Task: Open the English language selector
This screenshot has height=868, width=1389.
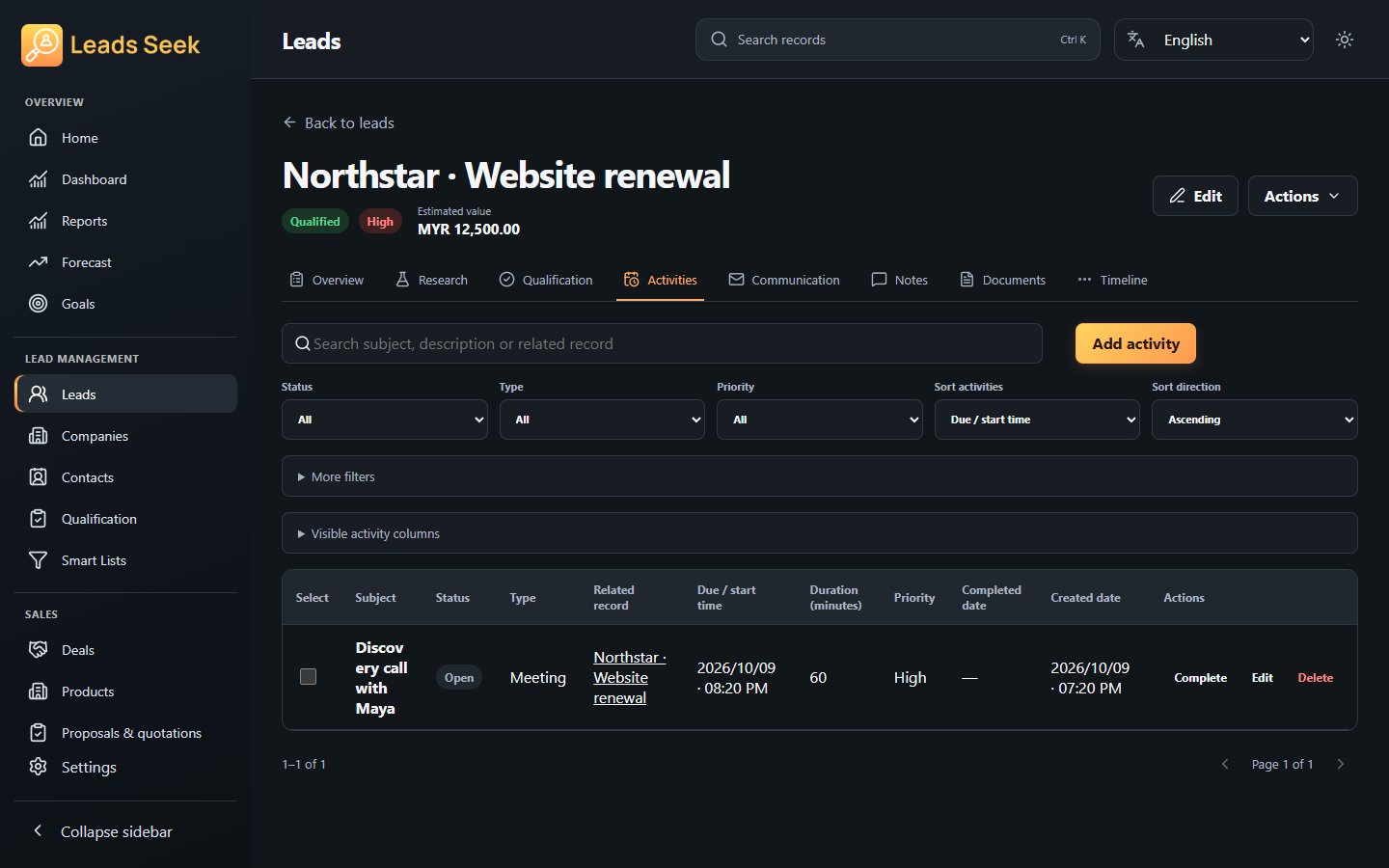Action: click(1213, 40)
